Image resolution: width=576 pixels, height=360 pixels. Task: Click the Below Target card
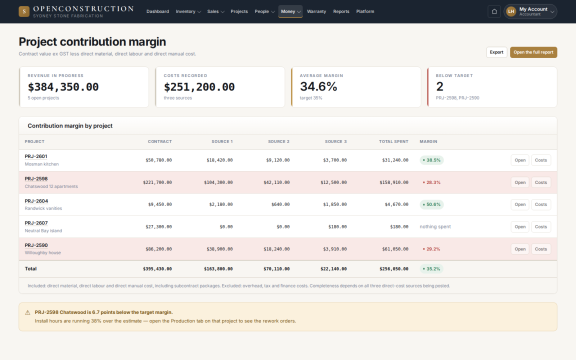pyautogui.click(x=492, y=87)
